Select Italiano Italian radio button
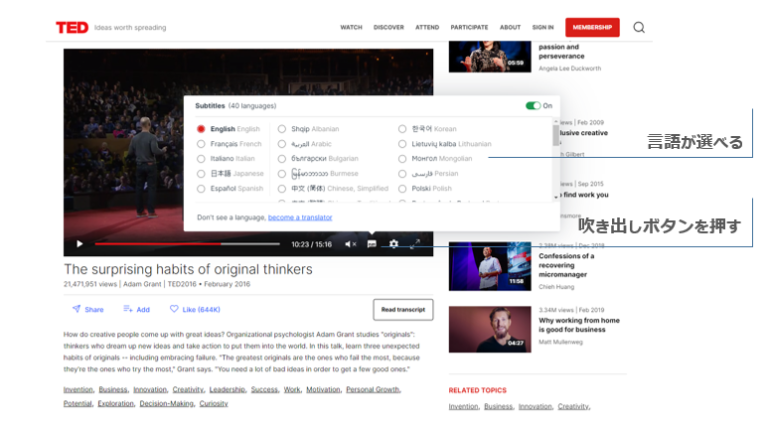768x431 pixels. pyautogui.click(x=201, y=159)
